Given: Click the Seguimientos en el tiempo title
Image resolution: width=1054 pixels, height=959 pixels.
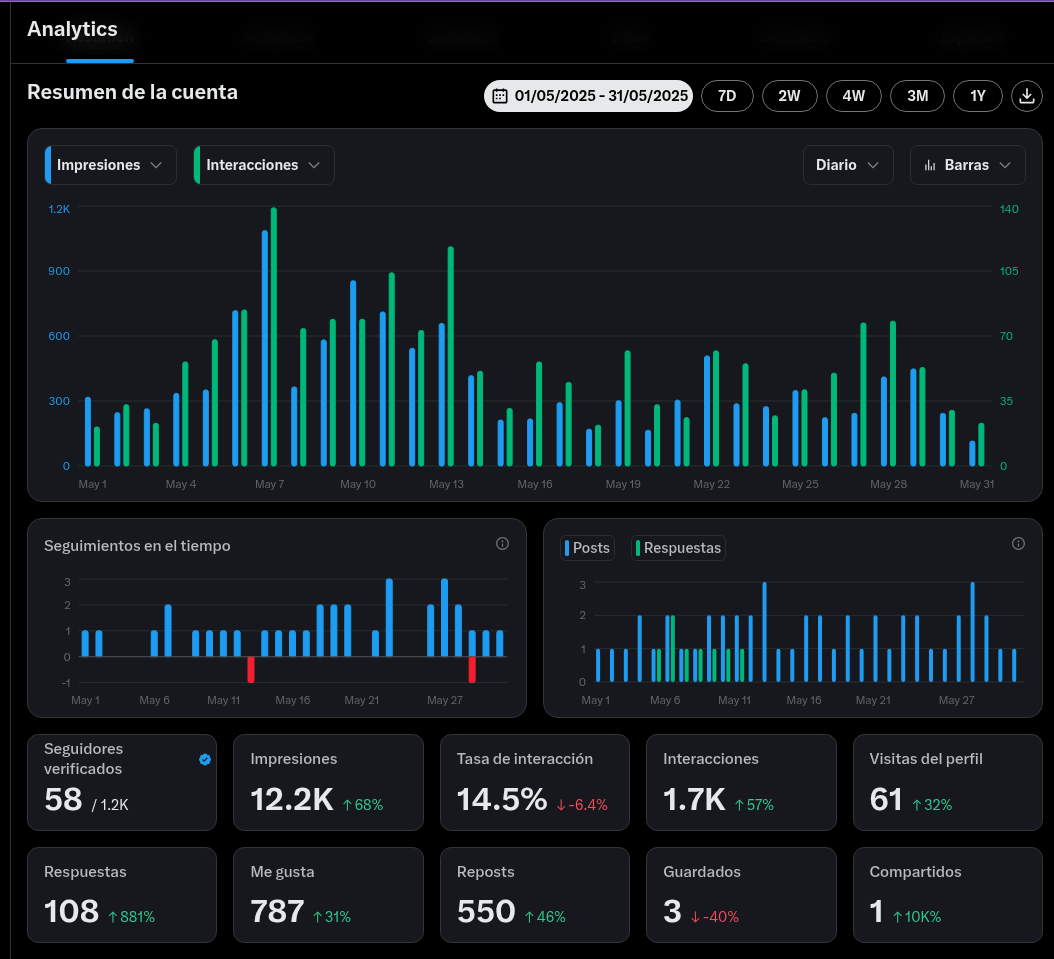Looking at the screenshot, I should click(137, 546).
